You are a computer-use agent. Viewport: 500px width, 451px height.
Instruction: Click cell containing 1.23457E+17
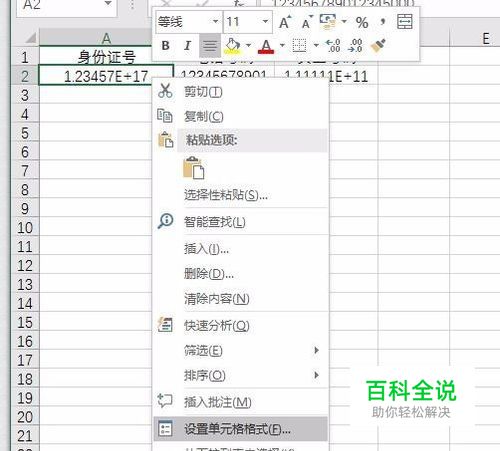[x=106, y=76]
